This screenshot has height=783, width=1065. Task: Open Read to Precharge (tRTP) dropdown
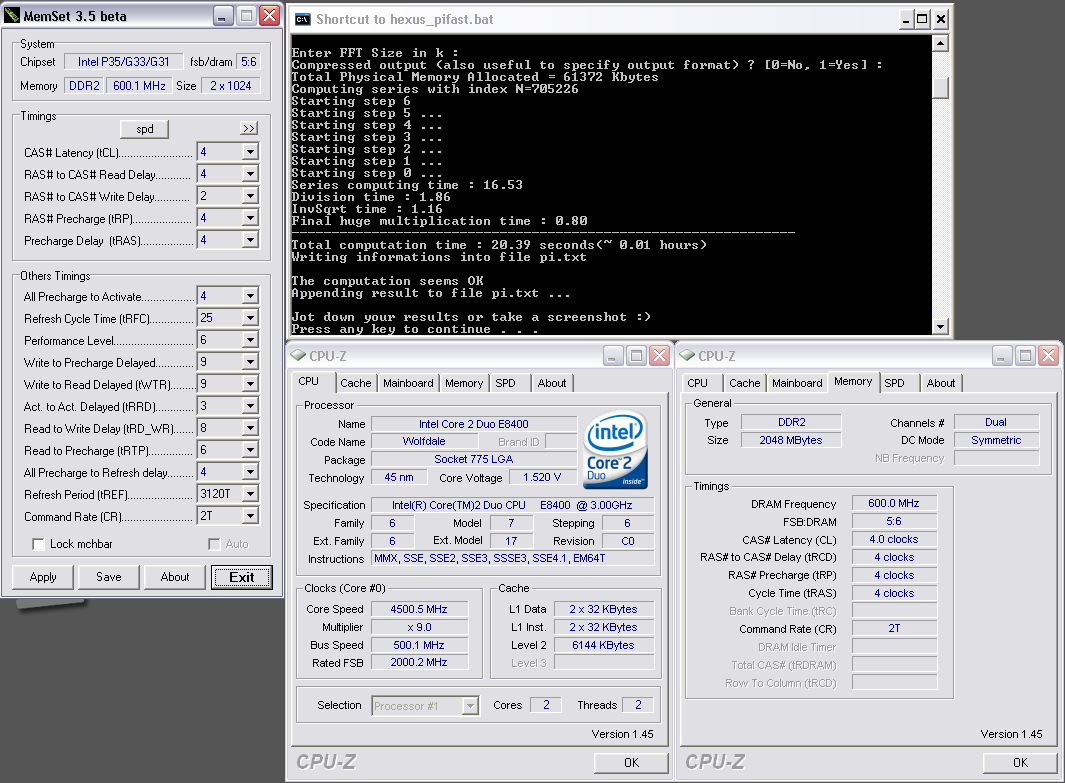(250, 450)
